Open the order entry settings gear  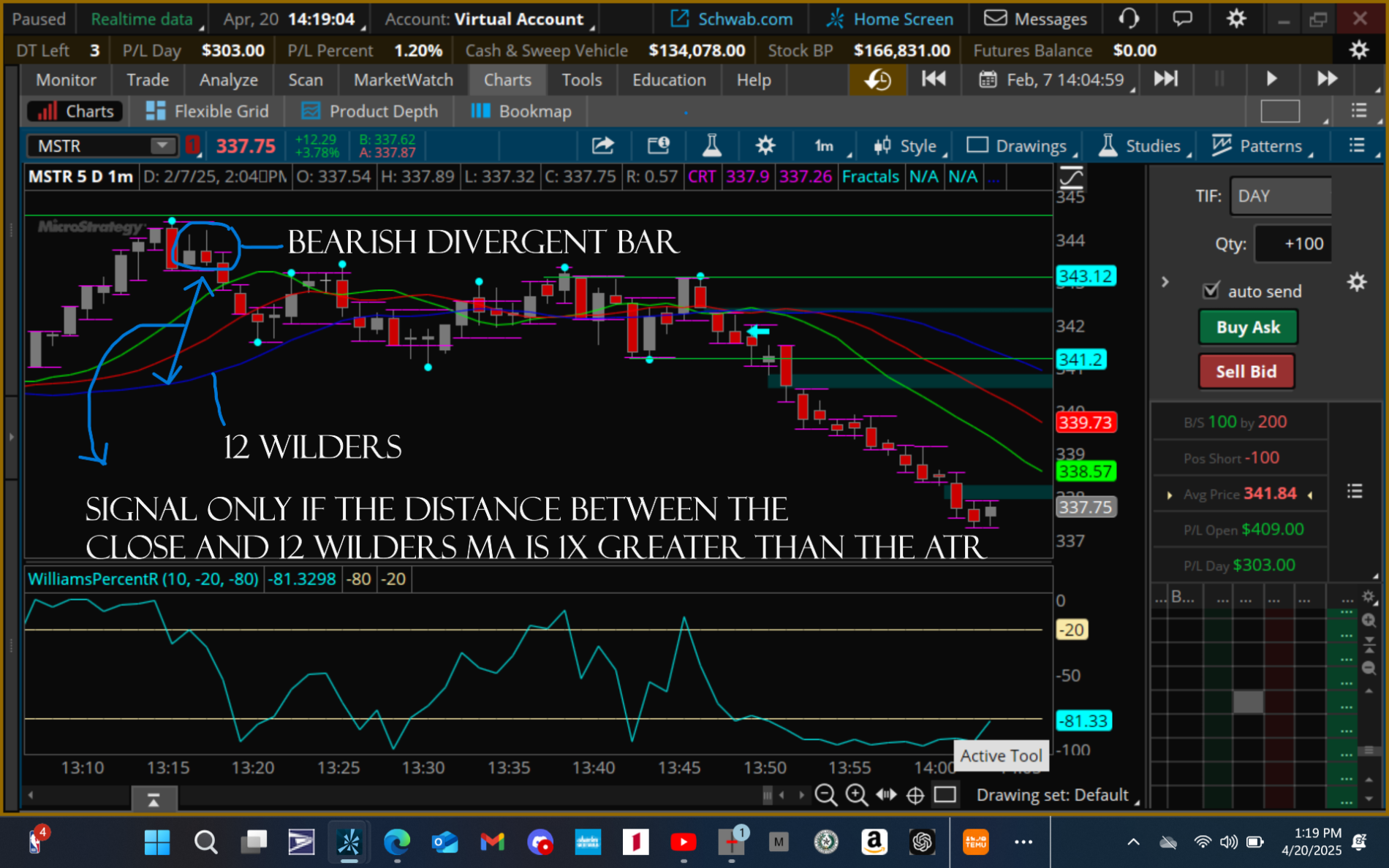tap(1357, 282)
